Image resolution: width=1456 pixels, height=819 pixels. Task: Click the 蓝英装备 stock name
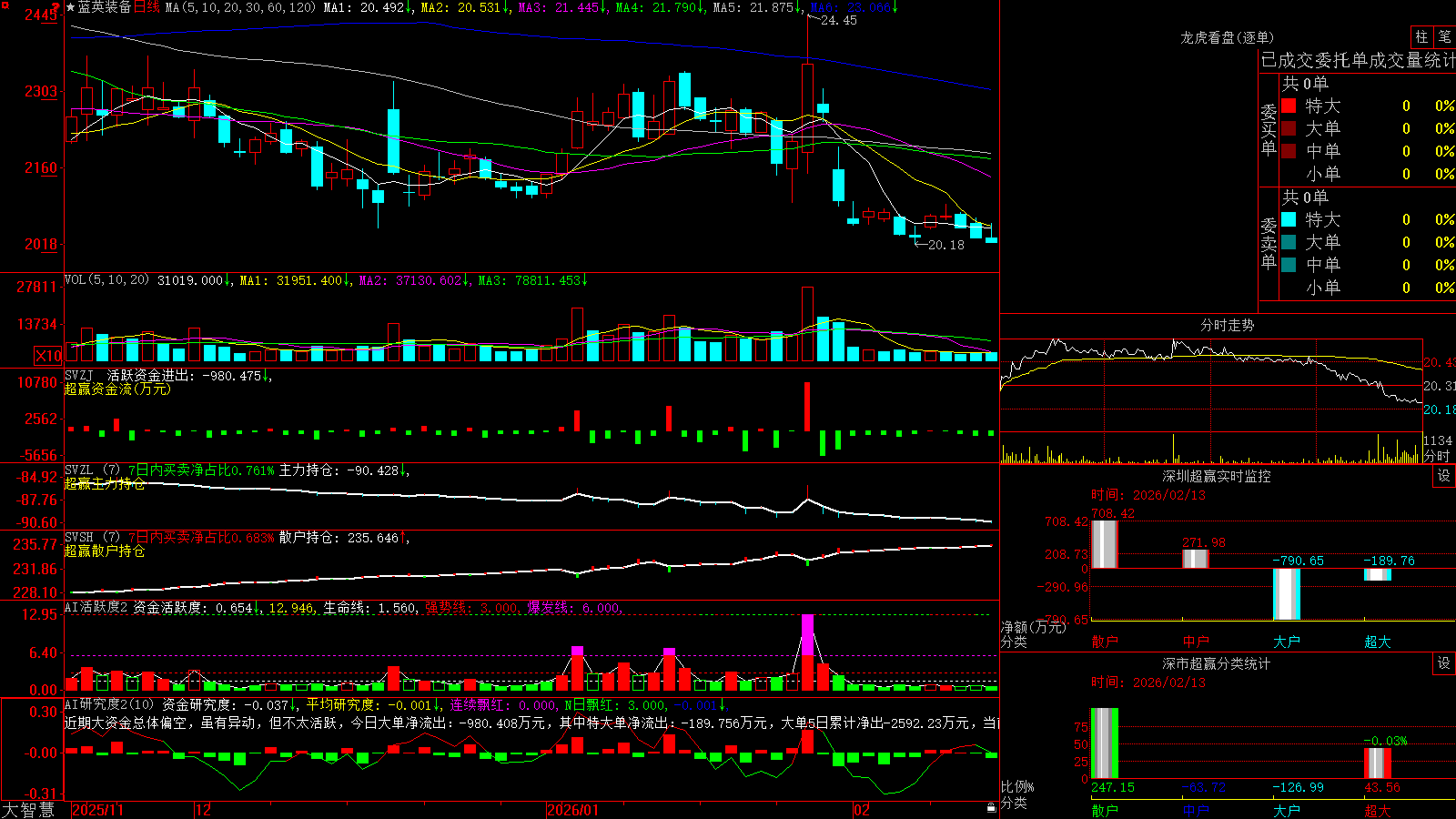tap(105, 7)
